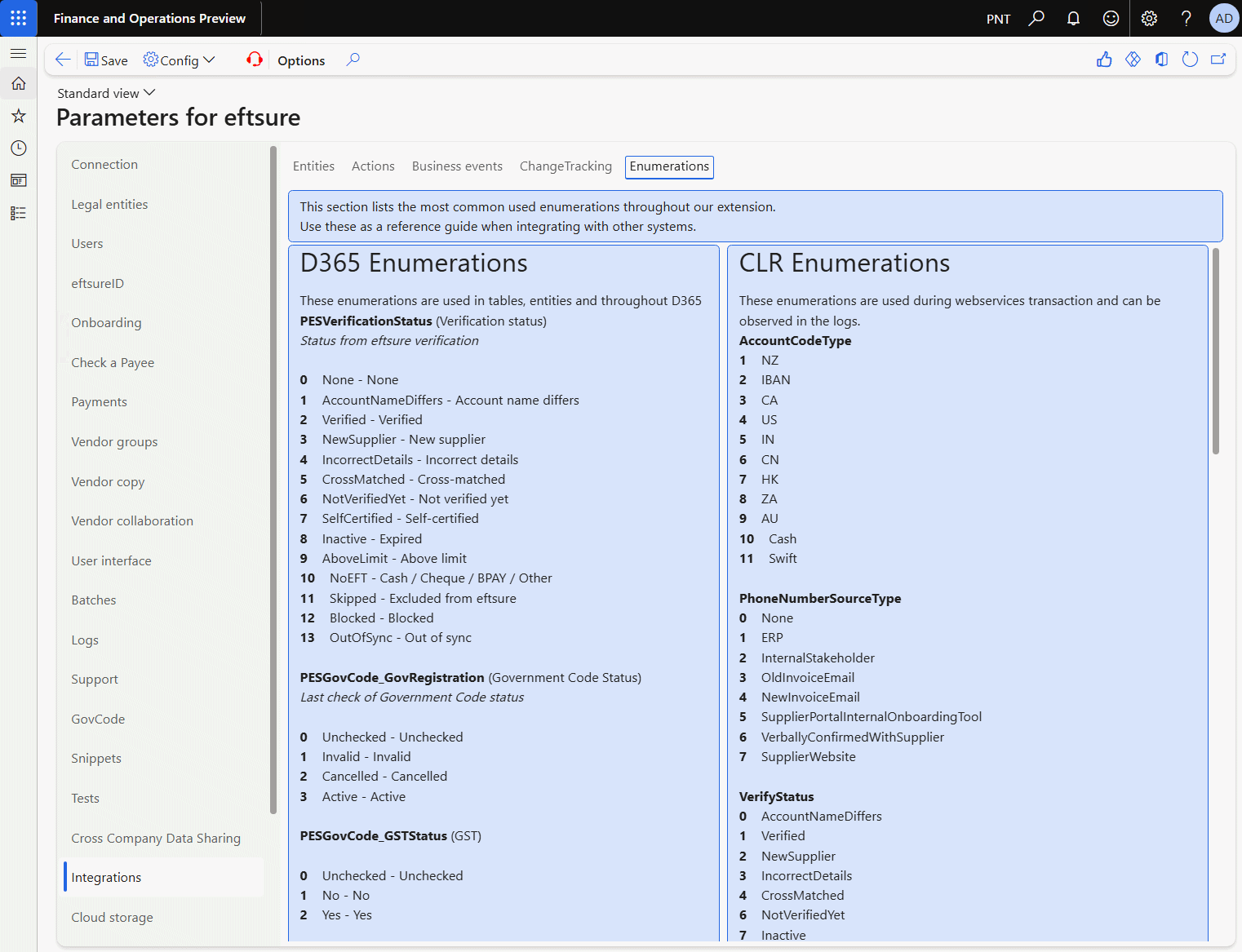Open the Logs section

(85, 640)
